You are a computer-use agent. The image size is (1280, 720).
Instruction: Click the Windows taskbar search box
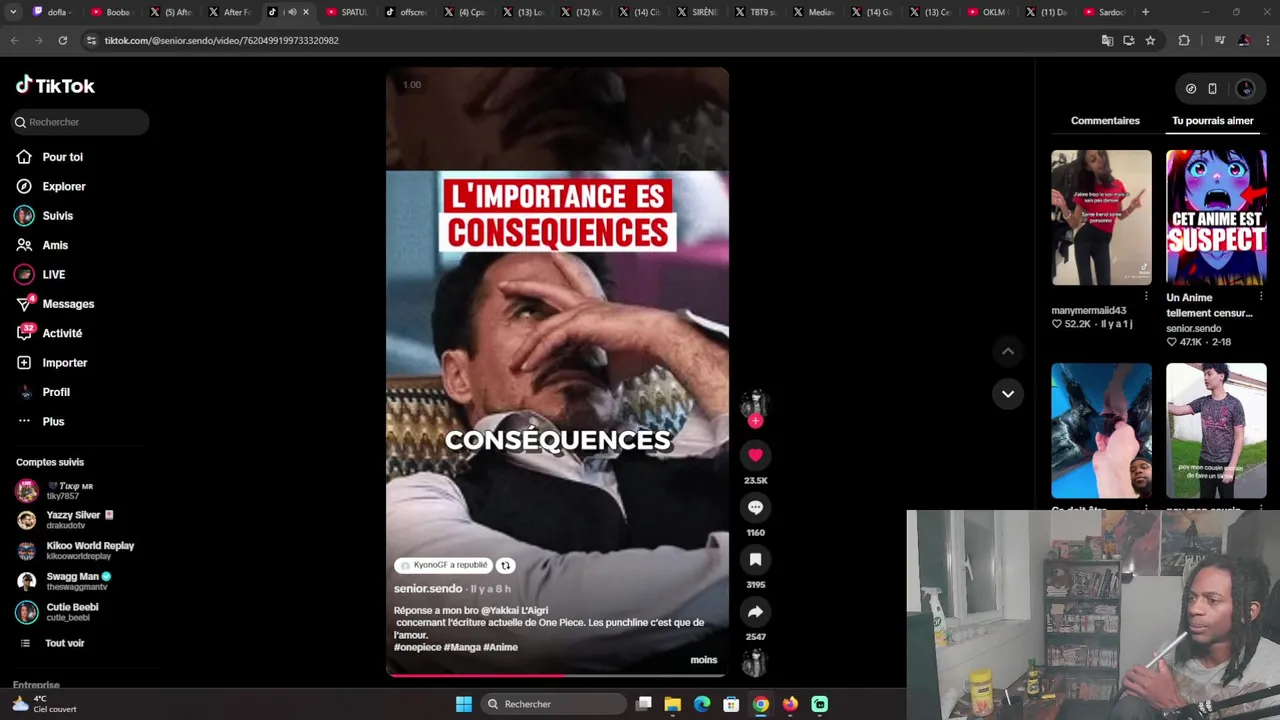(555, 704)
